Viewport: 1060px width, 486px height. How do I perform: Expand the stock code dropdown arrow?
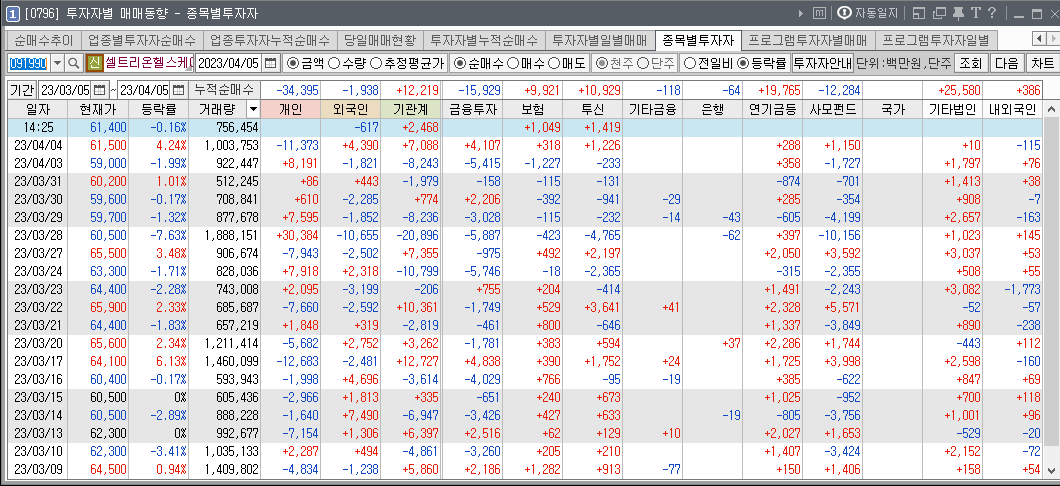[56, 63]
